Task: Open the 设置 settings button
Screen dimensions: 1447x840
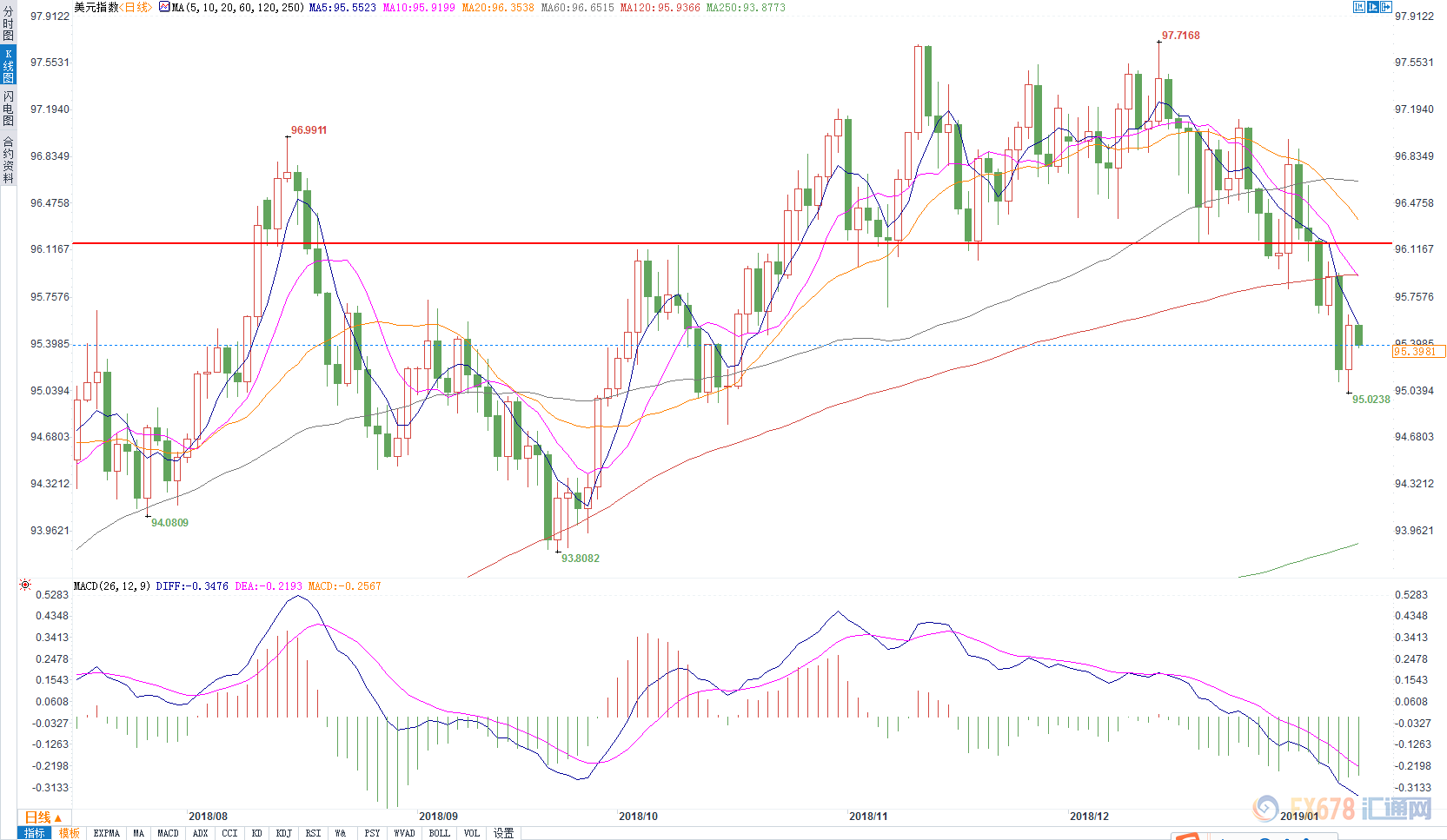Action: point(504,833)
